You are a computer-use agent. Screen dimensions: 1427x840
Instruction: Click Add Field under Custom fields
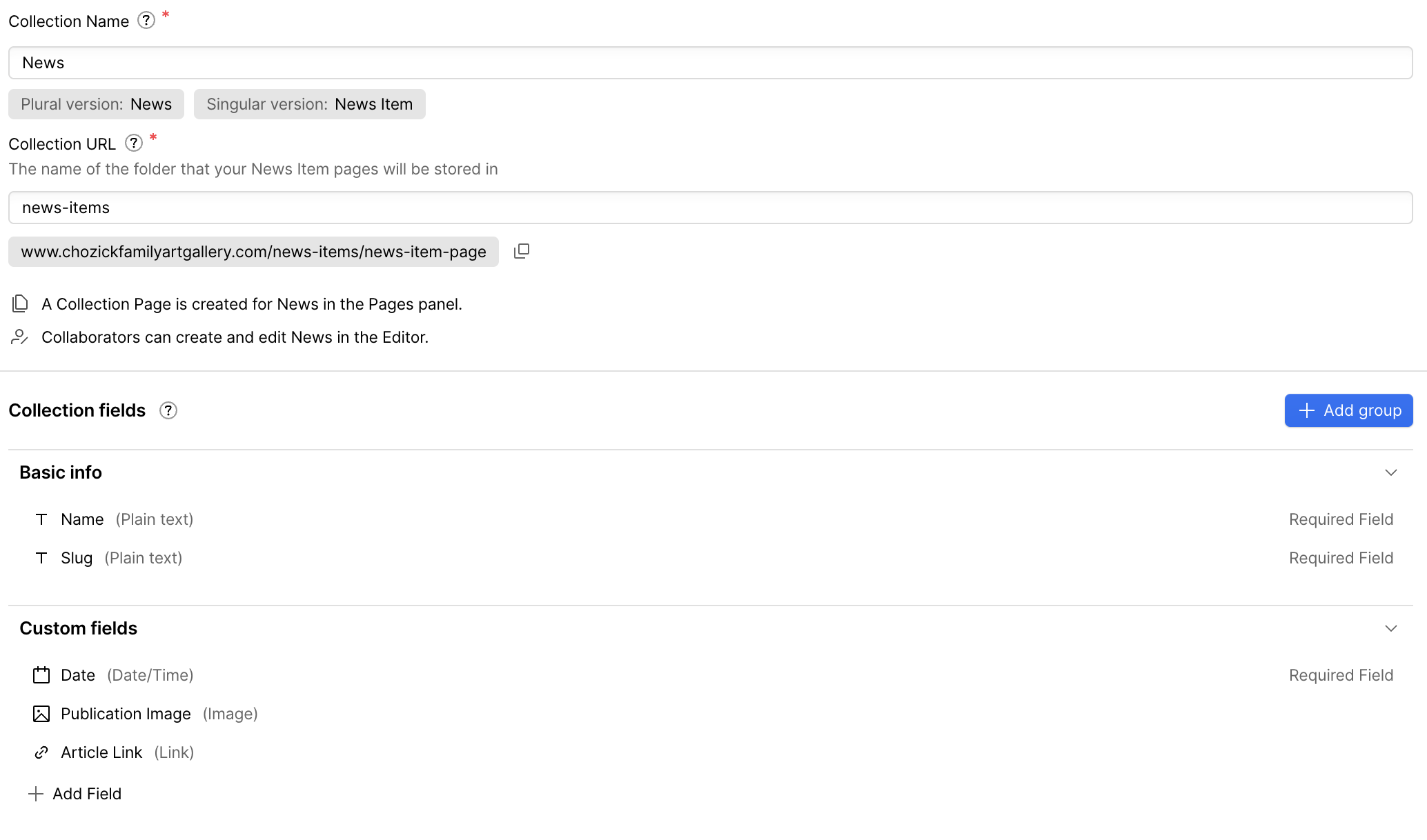(75, 794)
